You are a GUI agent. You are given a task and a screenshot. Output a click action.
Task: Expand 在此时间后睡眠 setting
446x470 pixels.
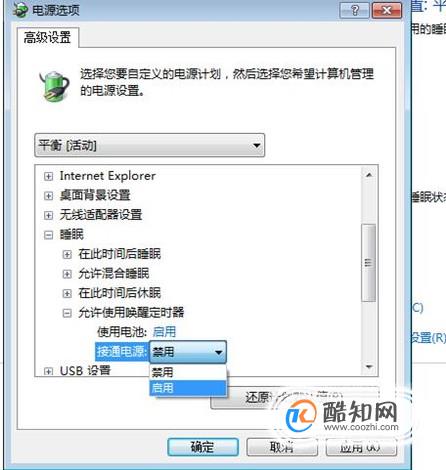click(x=67, y=255)
